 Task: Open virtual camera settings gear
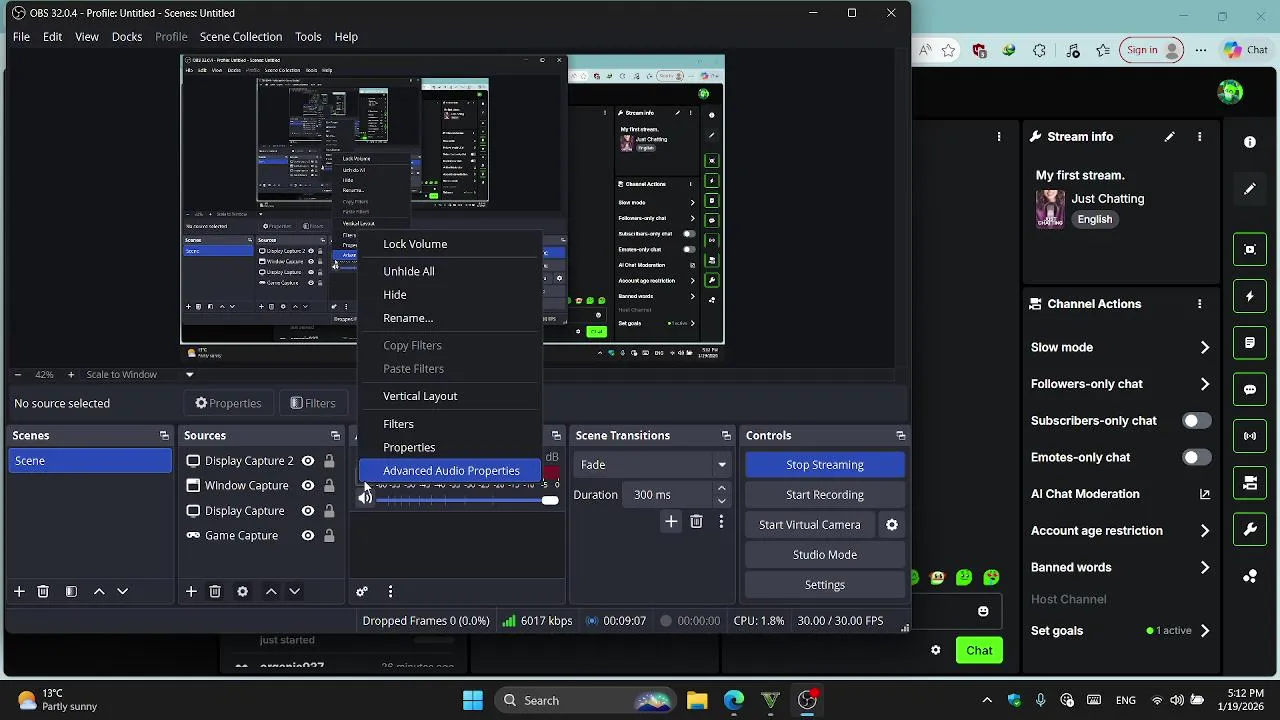(x=892, y=524)
